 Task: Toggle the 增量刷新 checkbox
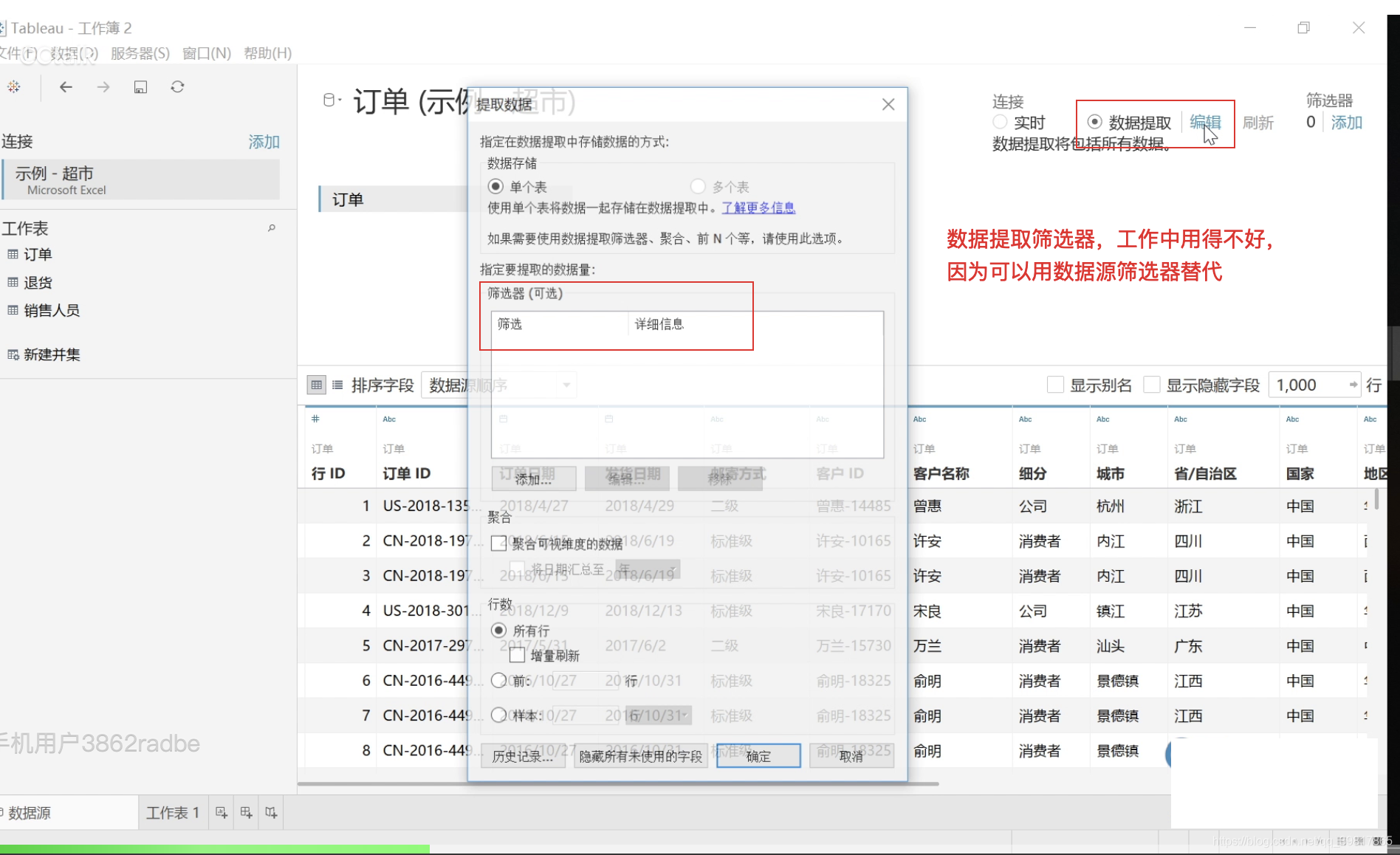click(518, 655)
